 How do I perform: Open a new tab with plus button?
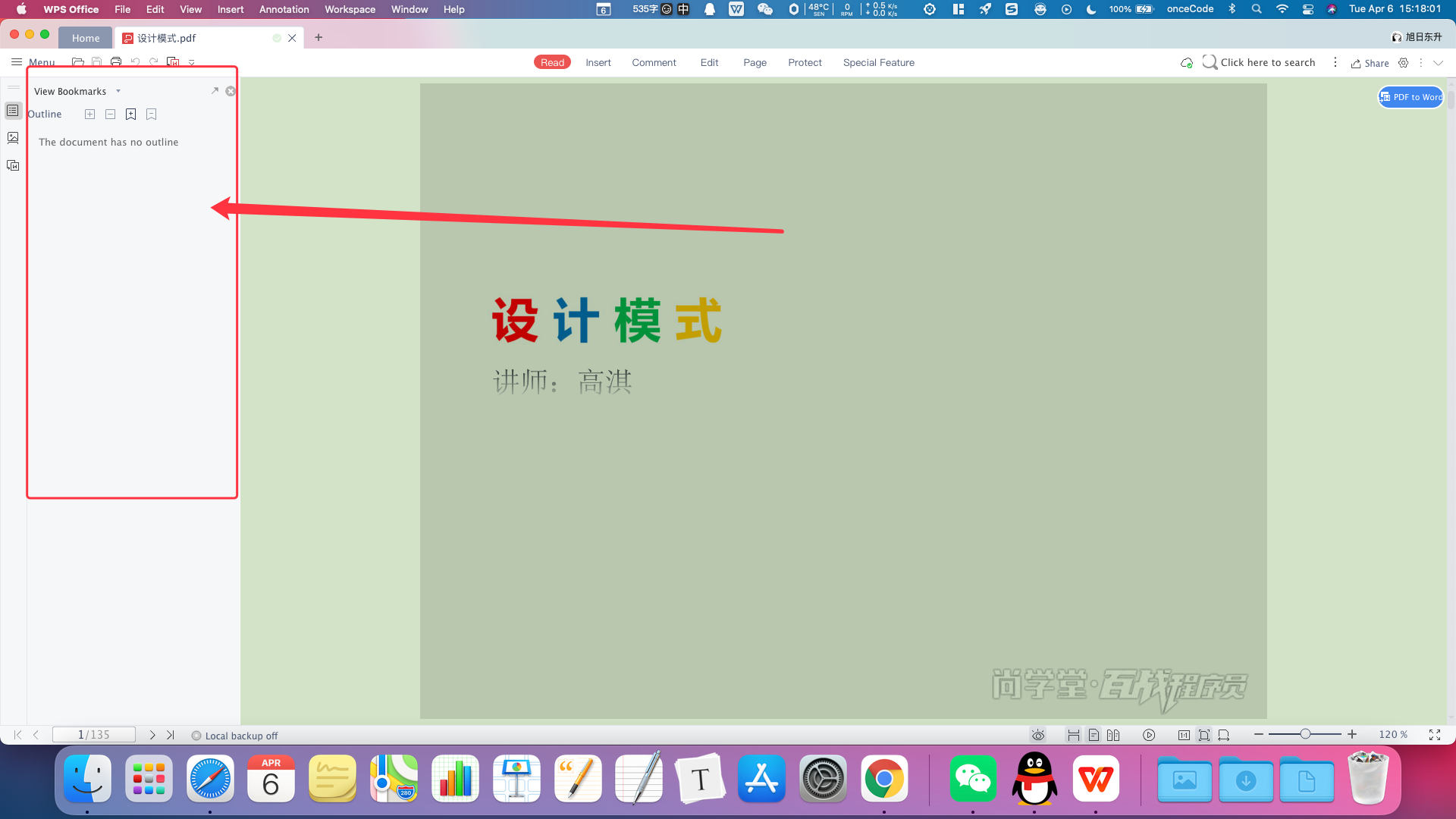point(318,37)
